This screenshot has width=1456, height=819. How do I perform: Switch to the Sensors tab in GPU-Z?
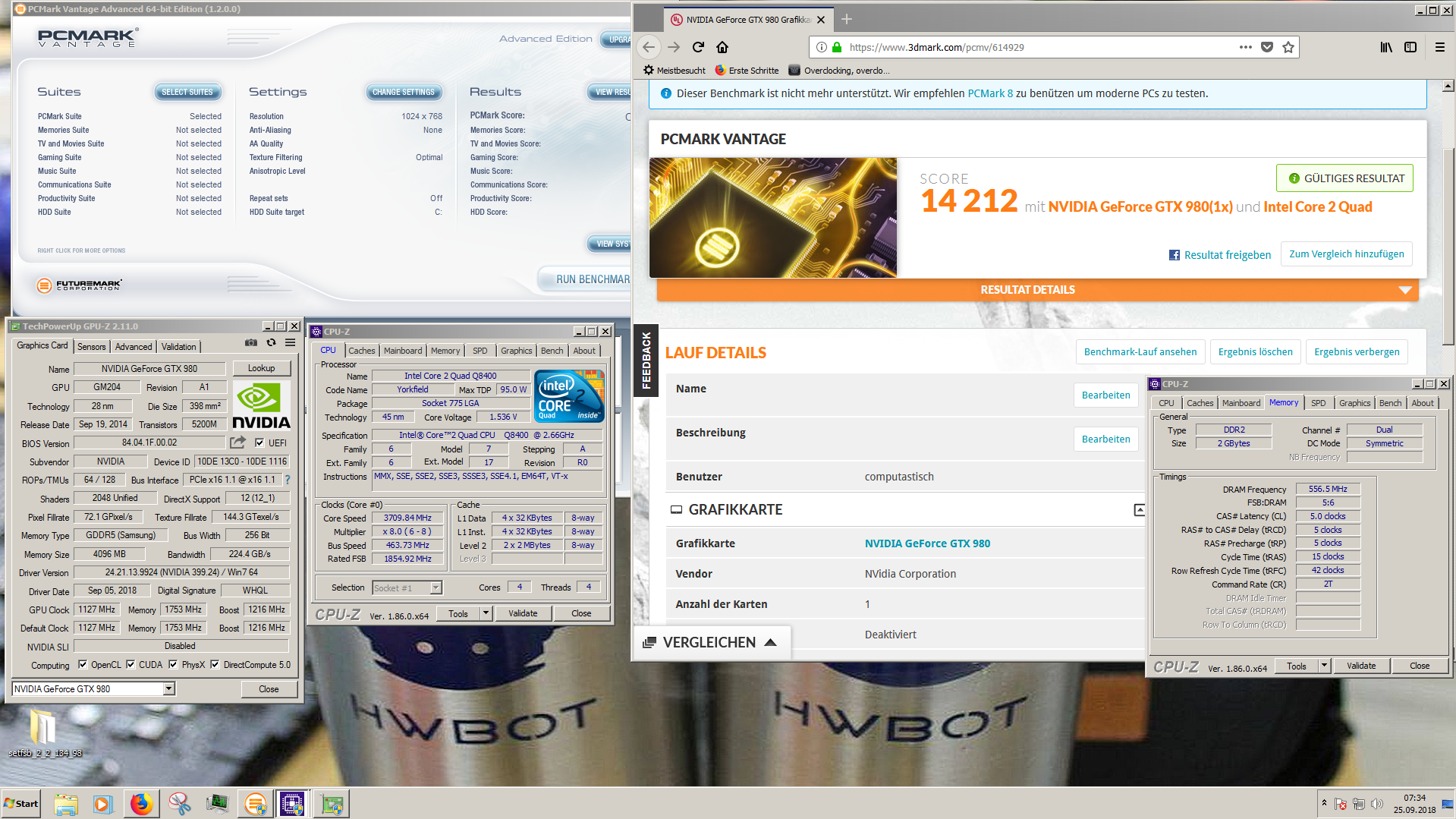click(92, 346)
